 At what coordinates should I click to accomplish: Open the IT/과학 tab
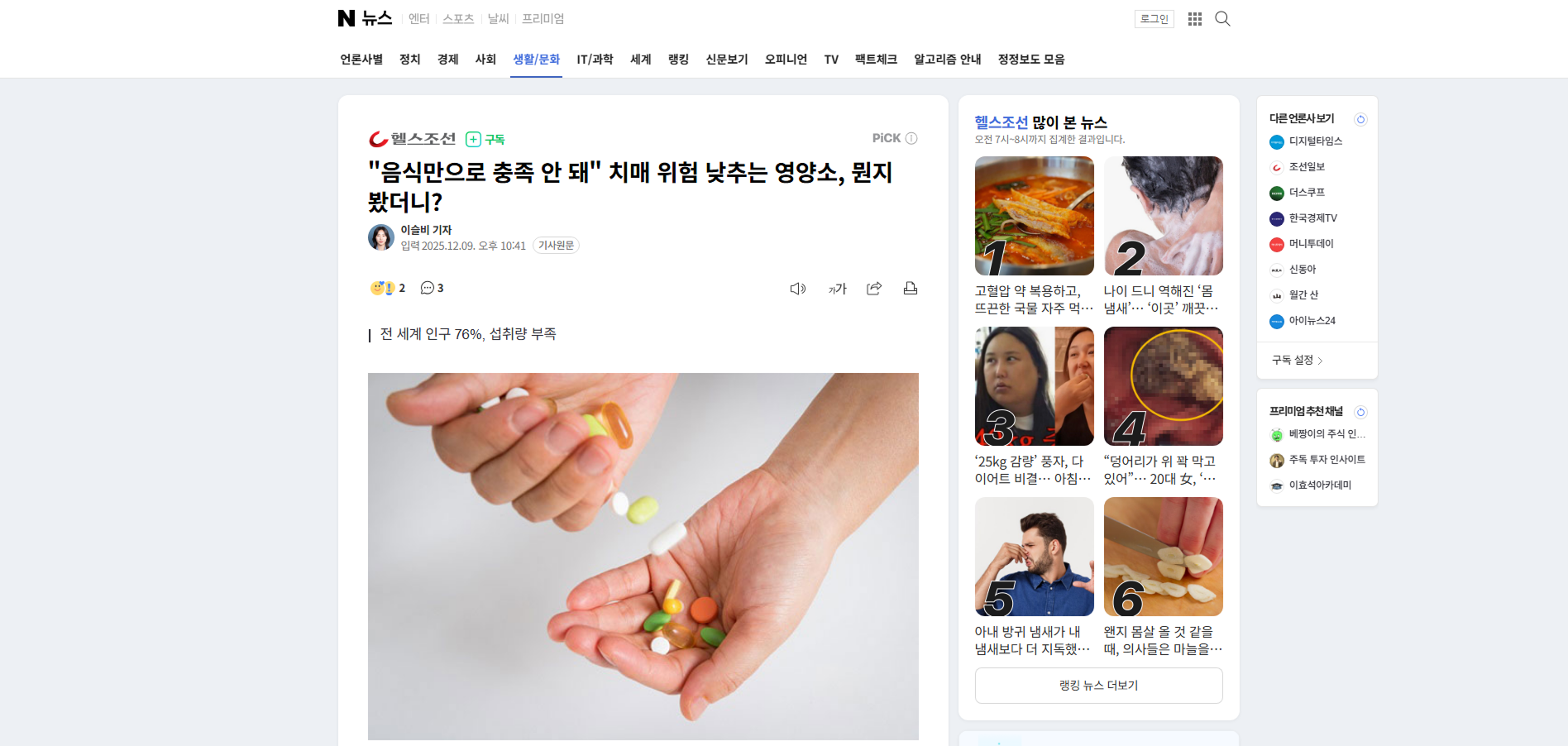point(595,60)
